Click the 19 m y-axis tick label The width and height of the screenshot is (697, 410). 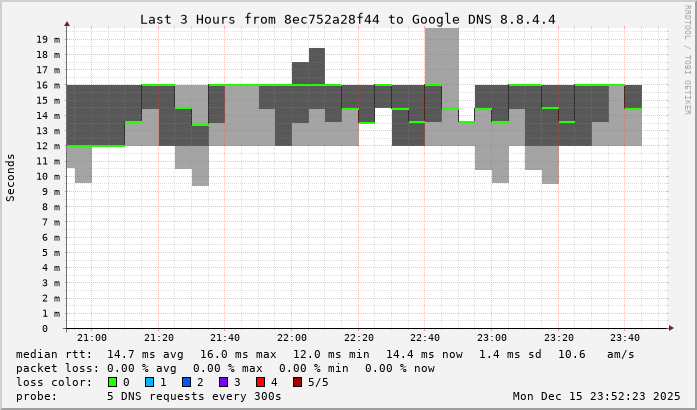click(48, 39)
